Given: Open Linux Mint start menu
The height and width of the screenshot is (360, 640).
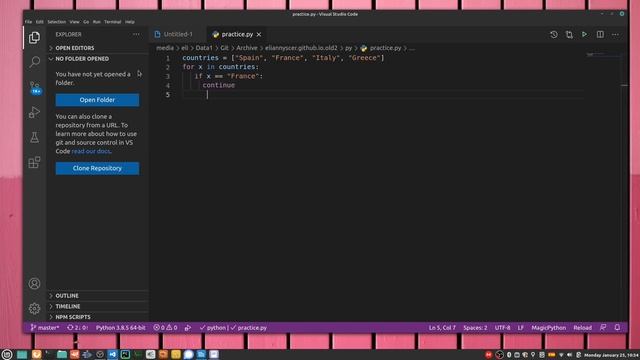Looking at the screenshot, I should [x=7, y=354].
